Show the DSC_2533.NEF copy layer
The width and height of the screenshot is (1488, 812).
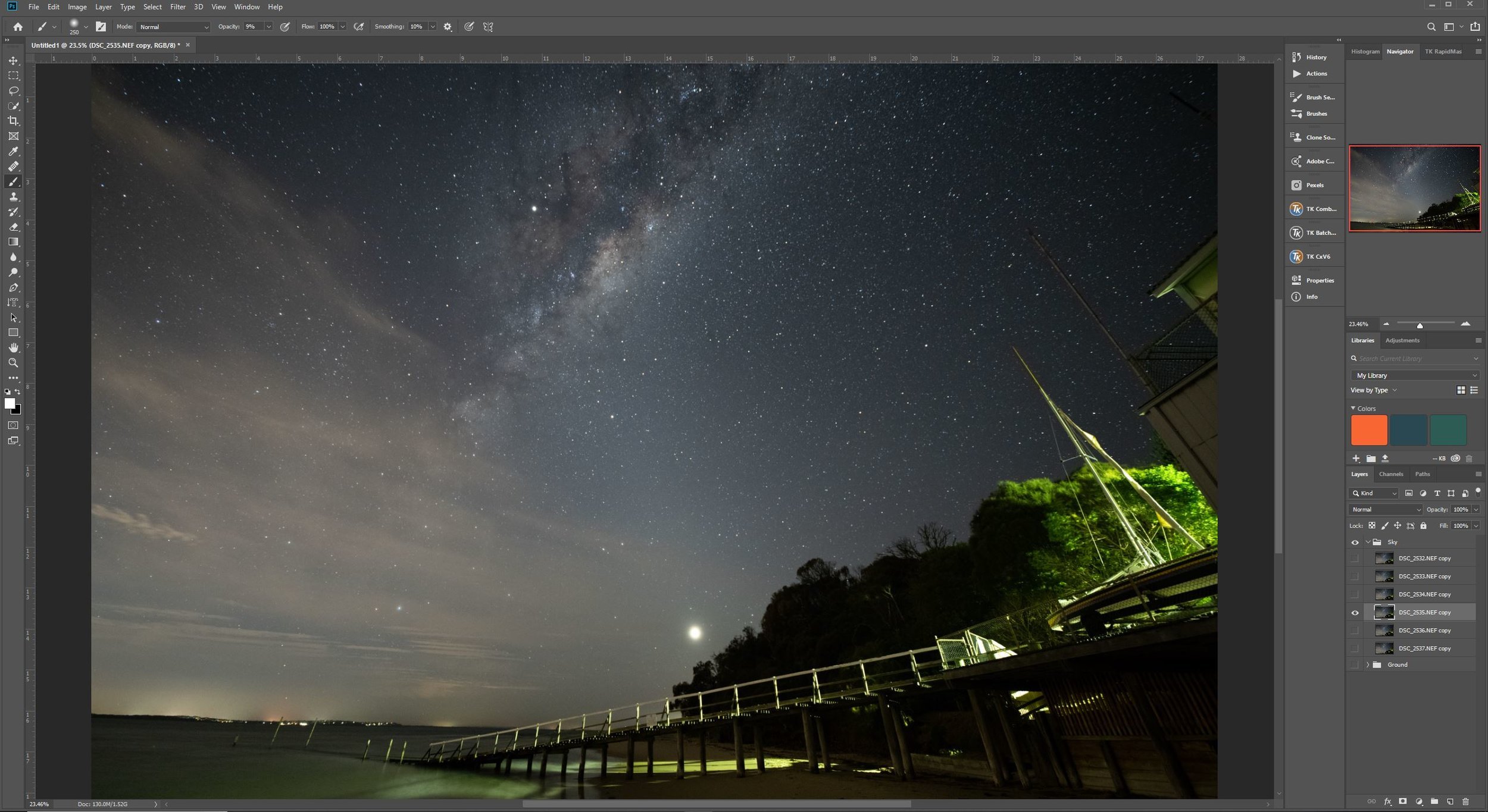(x=1355, y=576)
